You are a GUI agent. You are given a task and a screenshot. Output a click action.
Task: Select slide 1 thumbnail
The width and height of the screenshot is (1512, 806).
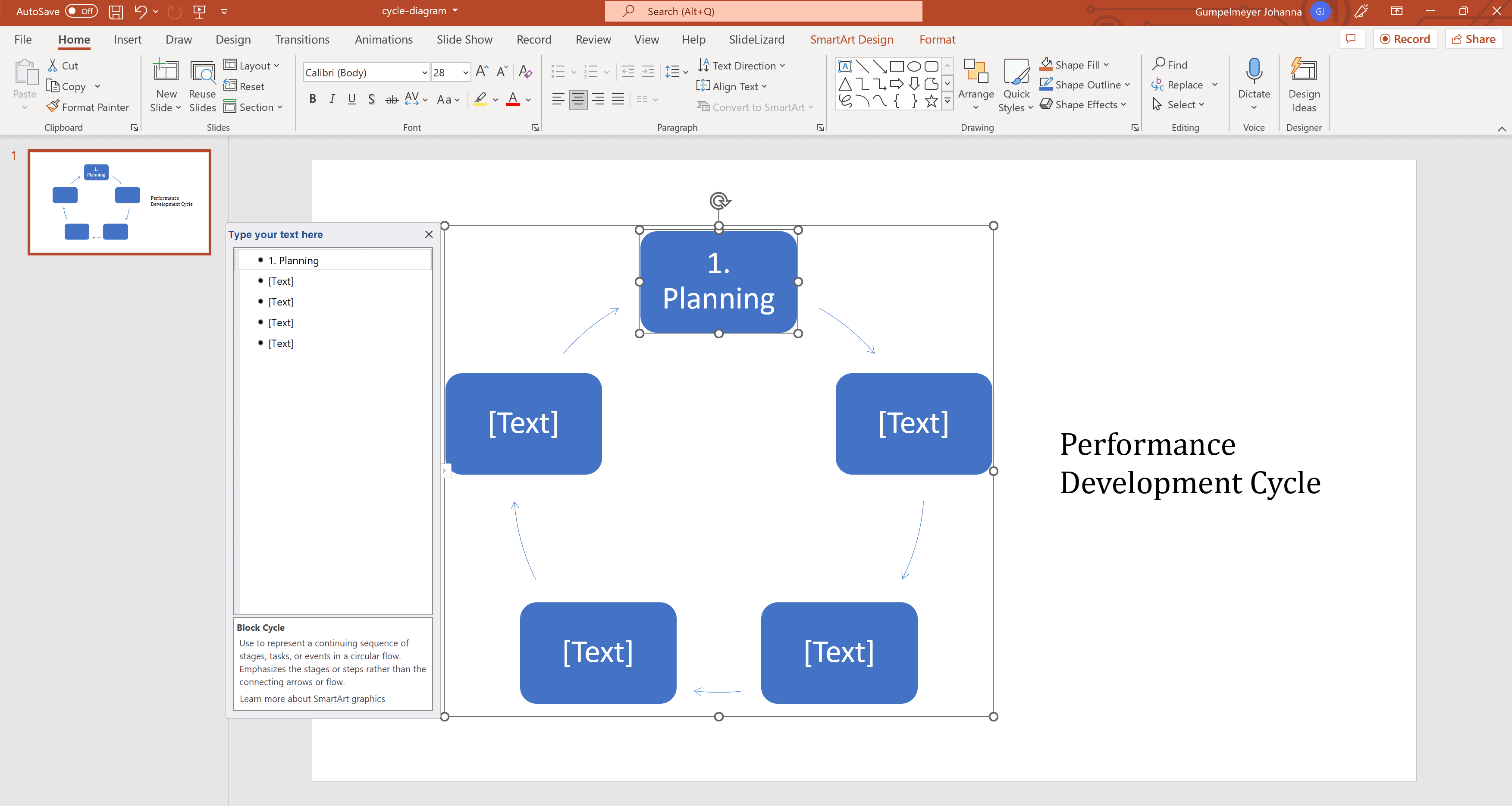(120, 202)
